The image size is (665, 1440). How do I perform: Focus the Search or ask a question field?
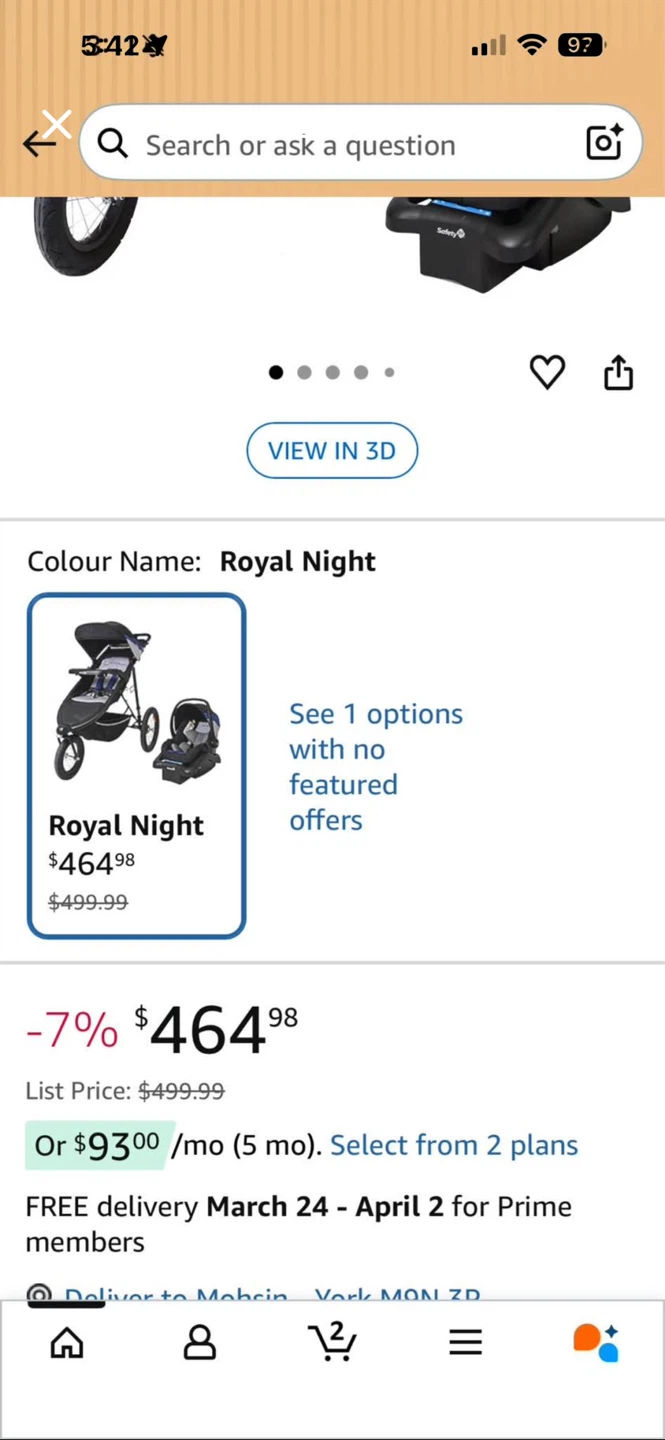(360, 145)
